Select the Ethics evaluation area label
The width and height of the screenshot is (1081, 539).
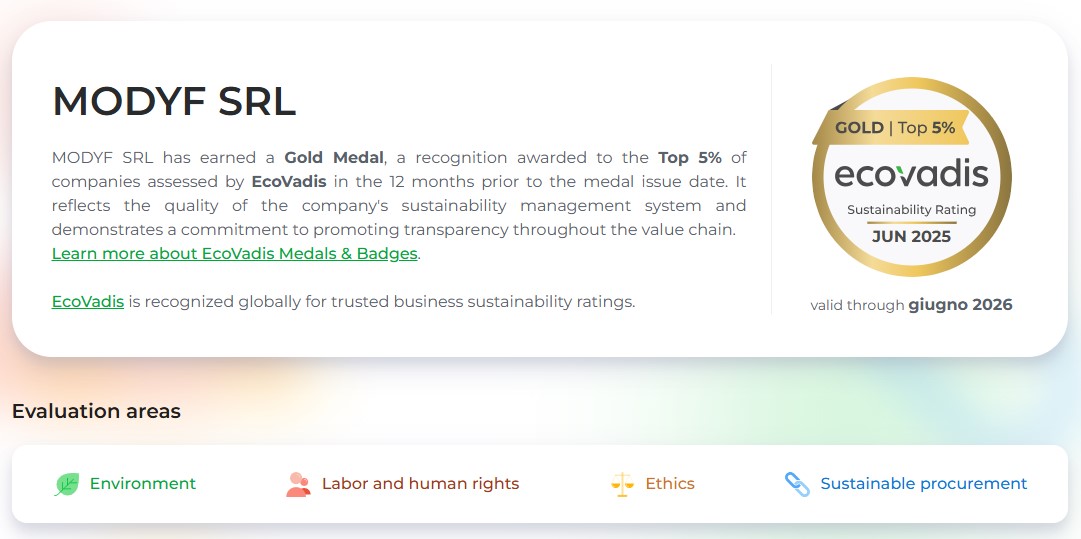tap(670, 484)
